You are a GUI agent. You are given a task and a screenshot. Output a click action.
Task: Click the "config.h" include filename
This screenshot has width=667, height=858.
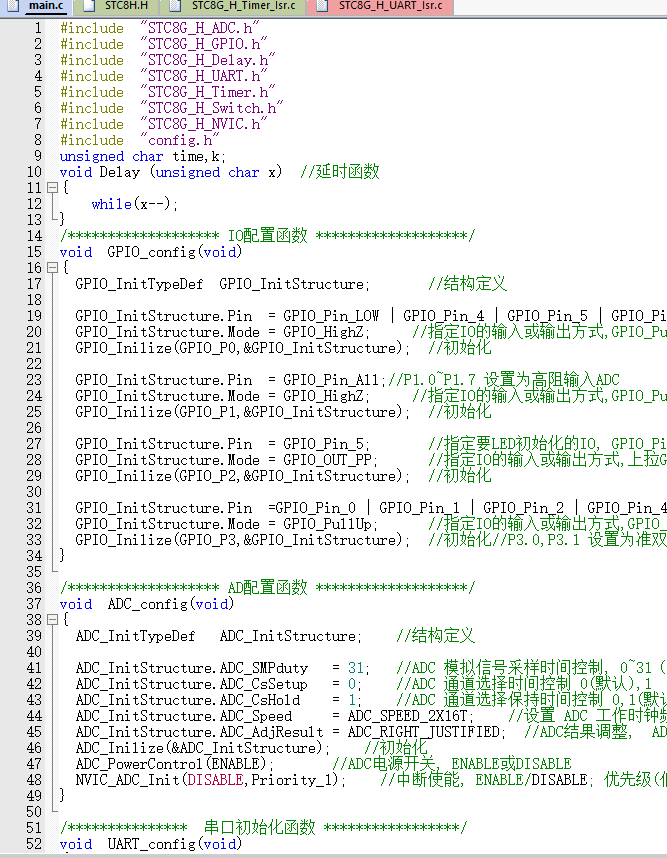click(x=179, y=140)
